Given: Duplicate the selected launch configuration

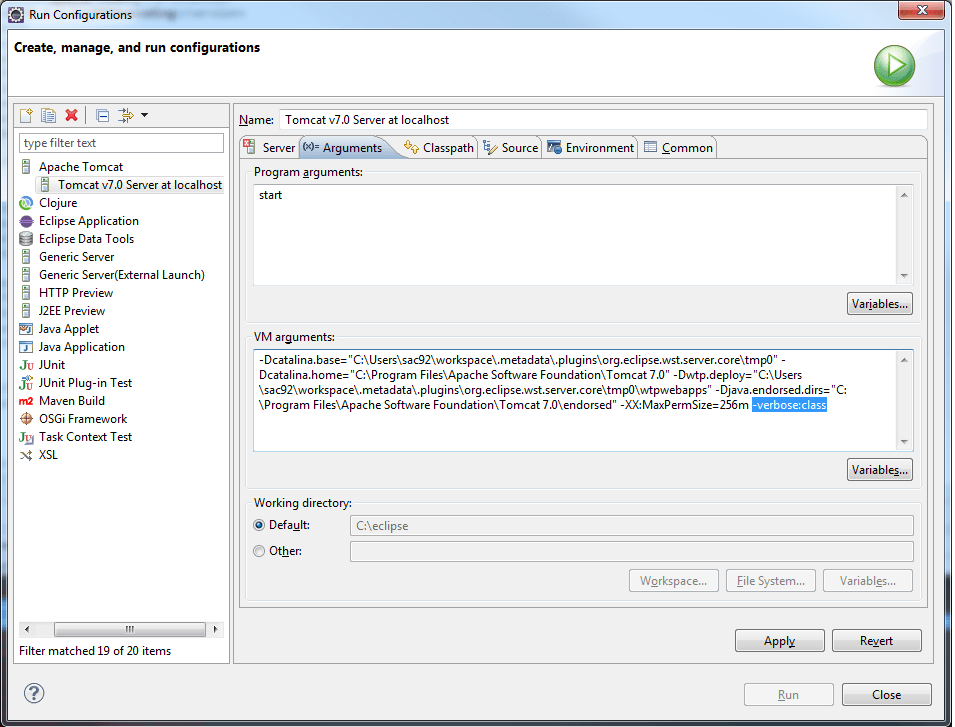Looking at the screenshot, I should (48, 115).
